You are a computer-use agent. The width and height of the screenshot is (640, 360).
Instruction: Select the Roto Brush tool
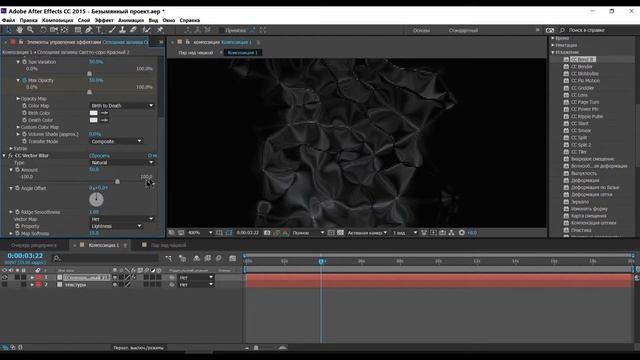point(146,30)
